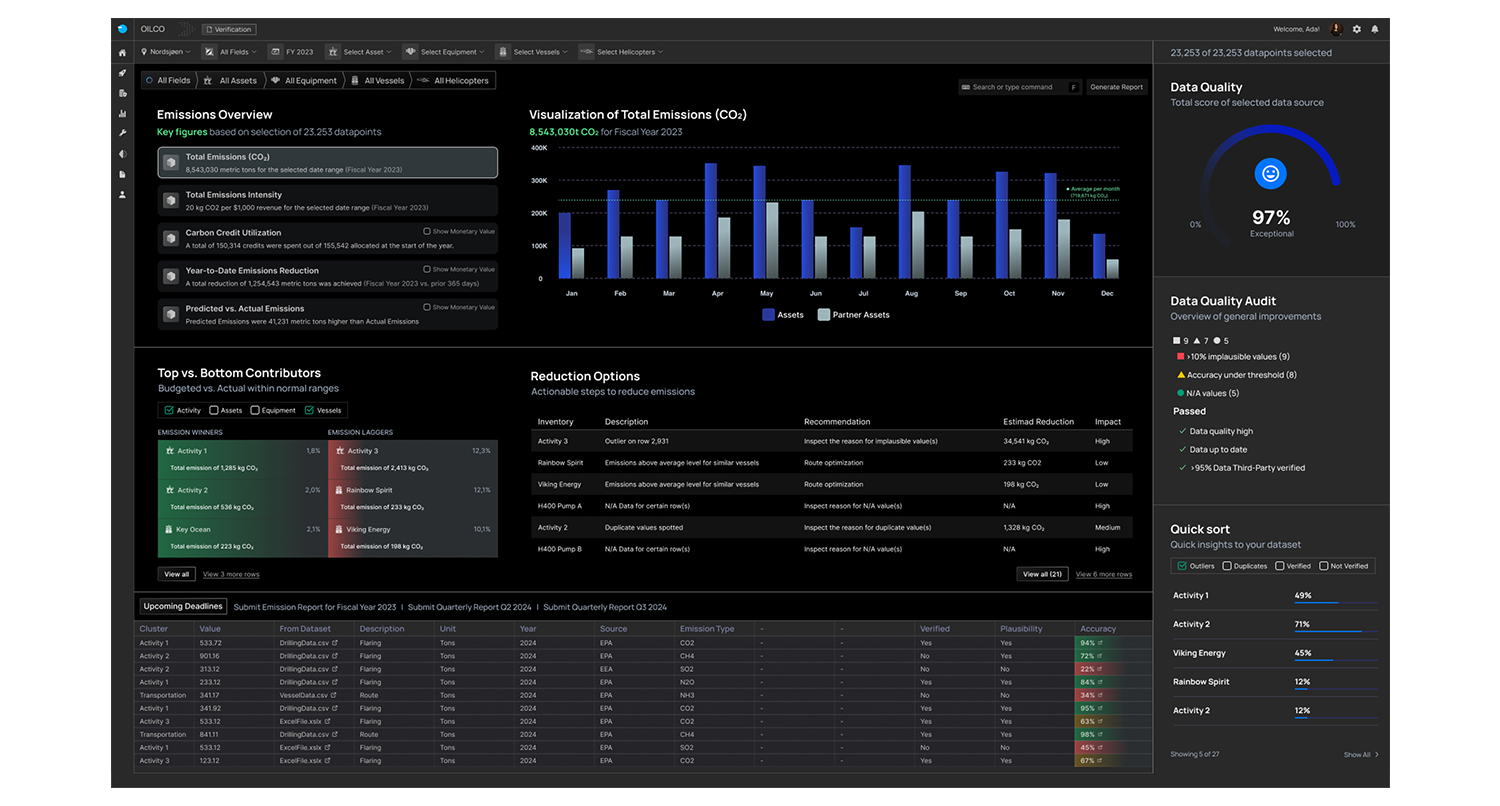
Task: Select the All Helicopters breadcrumb tab
Action: (x=454, y=81)
